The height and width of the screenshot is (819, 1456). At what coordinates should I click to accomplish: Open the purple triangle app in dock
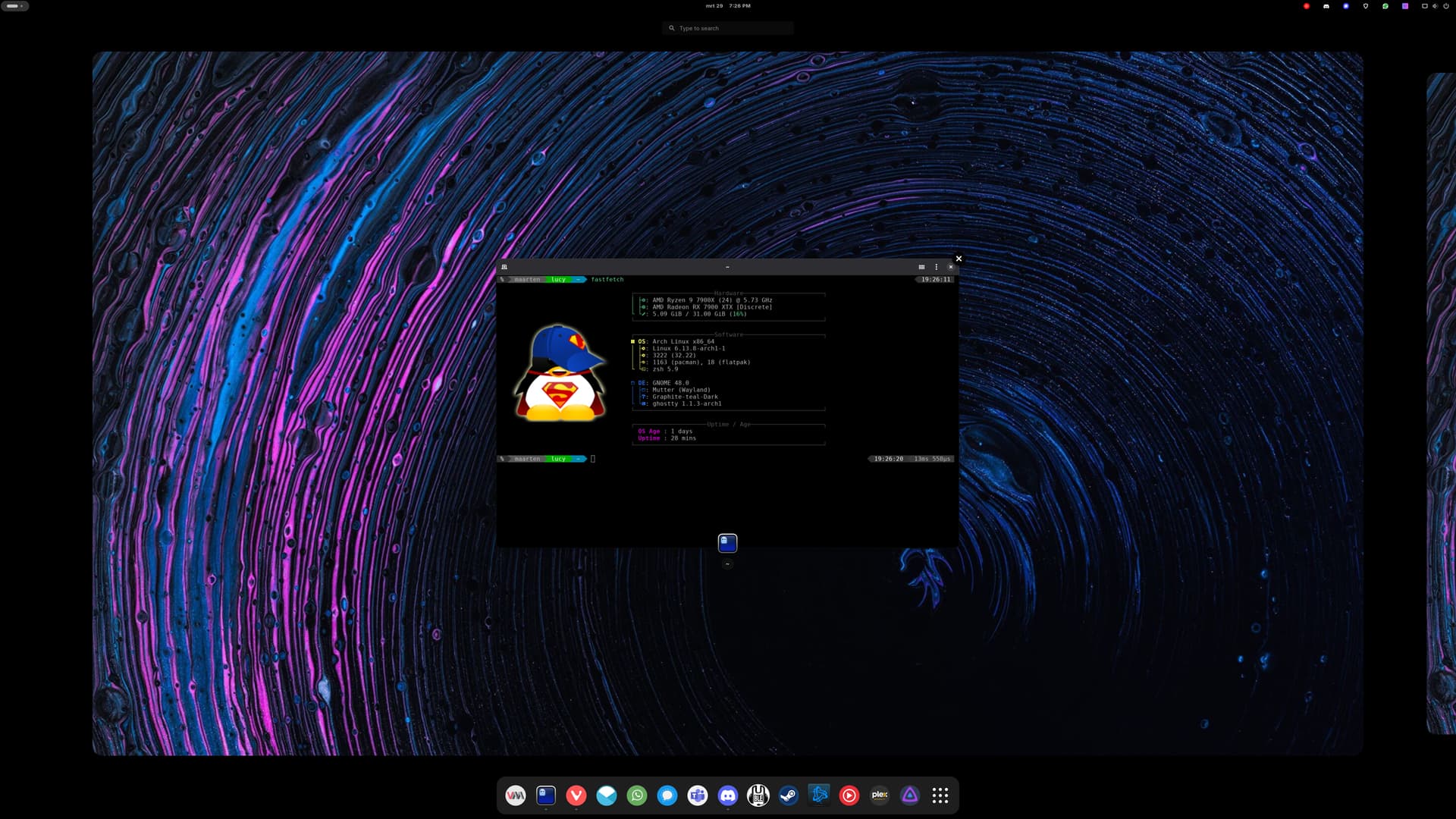pyautogui.click(x=910, y=795)
